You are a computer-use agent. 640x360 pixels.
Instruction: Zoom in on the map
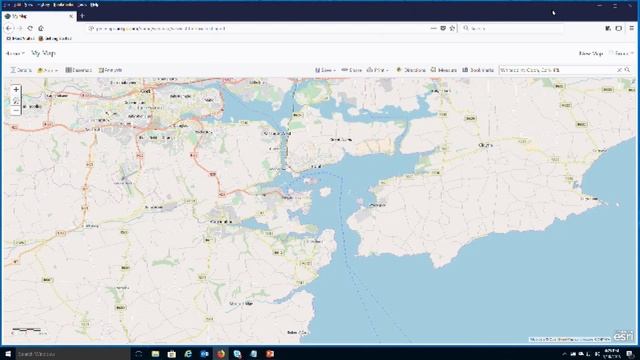pos(16,89)
